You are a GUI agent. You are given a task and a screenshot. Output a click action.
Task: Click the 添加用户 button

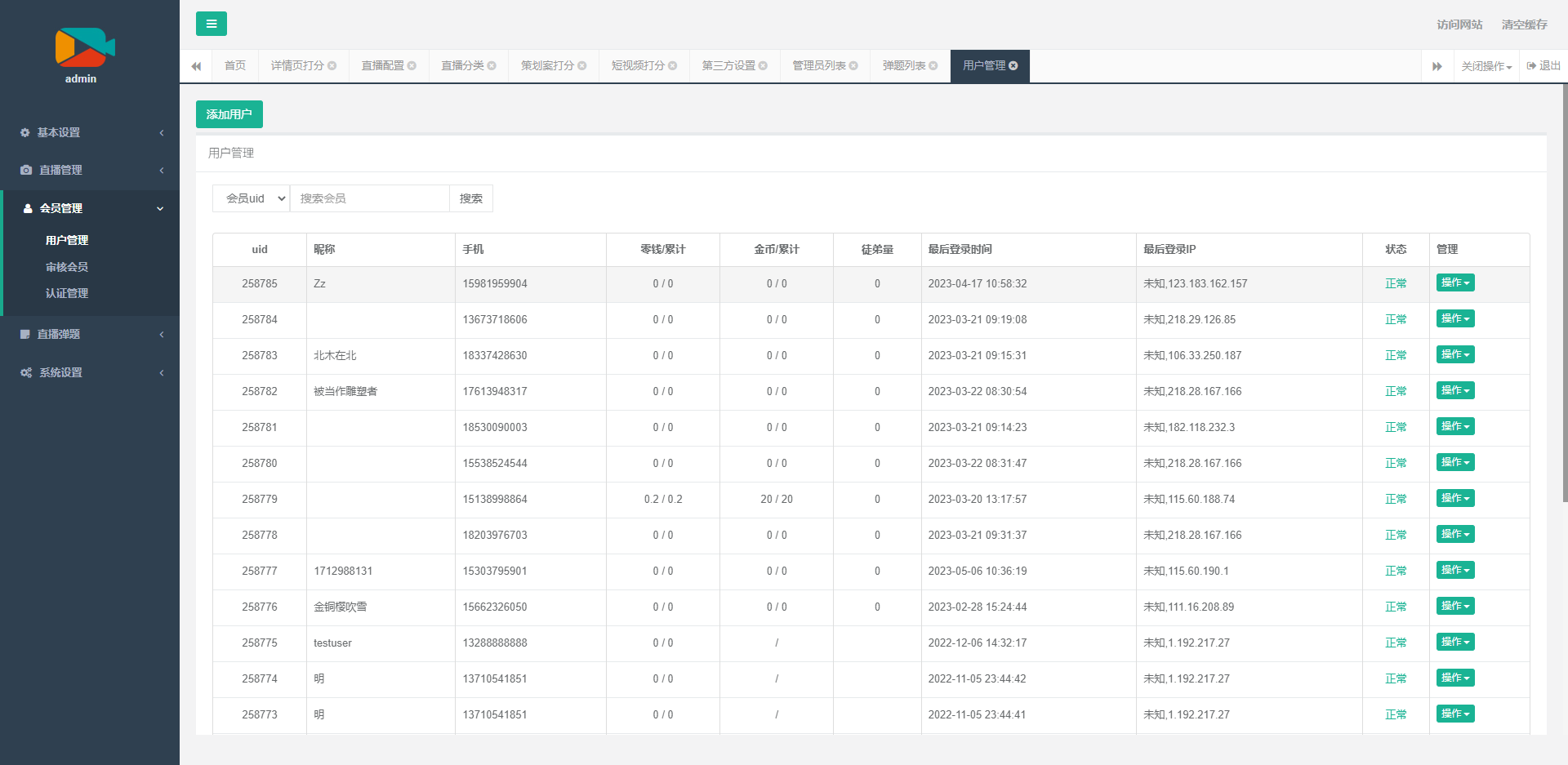(x=229, y=114)
